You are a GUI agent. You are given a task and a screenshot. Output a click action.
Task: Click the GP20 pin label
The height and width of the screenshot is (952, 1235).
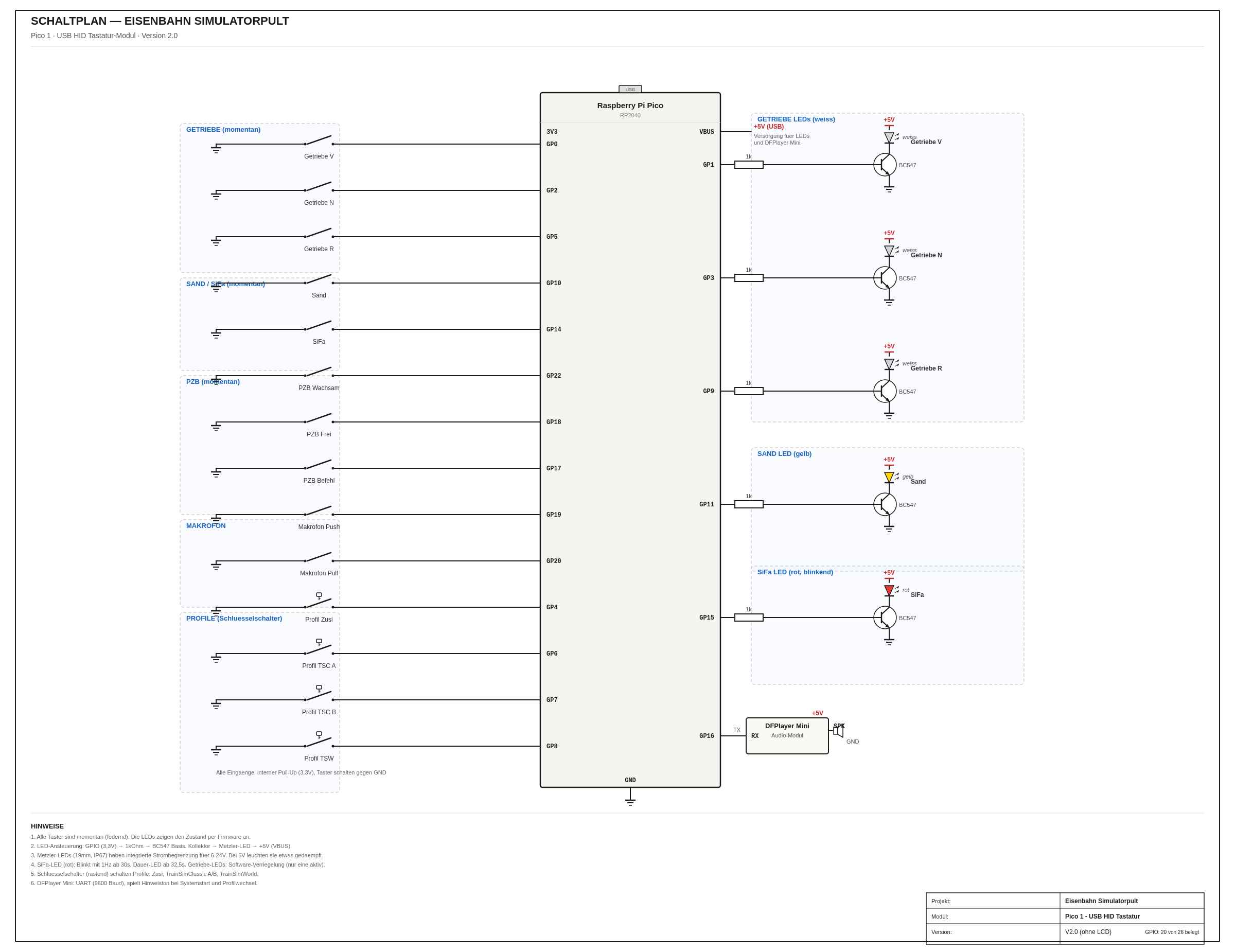554,562
